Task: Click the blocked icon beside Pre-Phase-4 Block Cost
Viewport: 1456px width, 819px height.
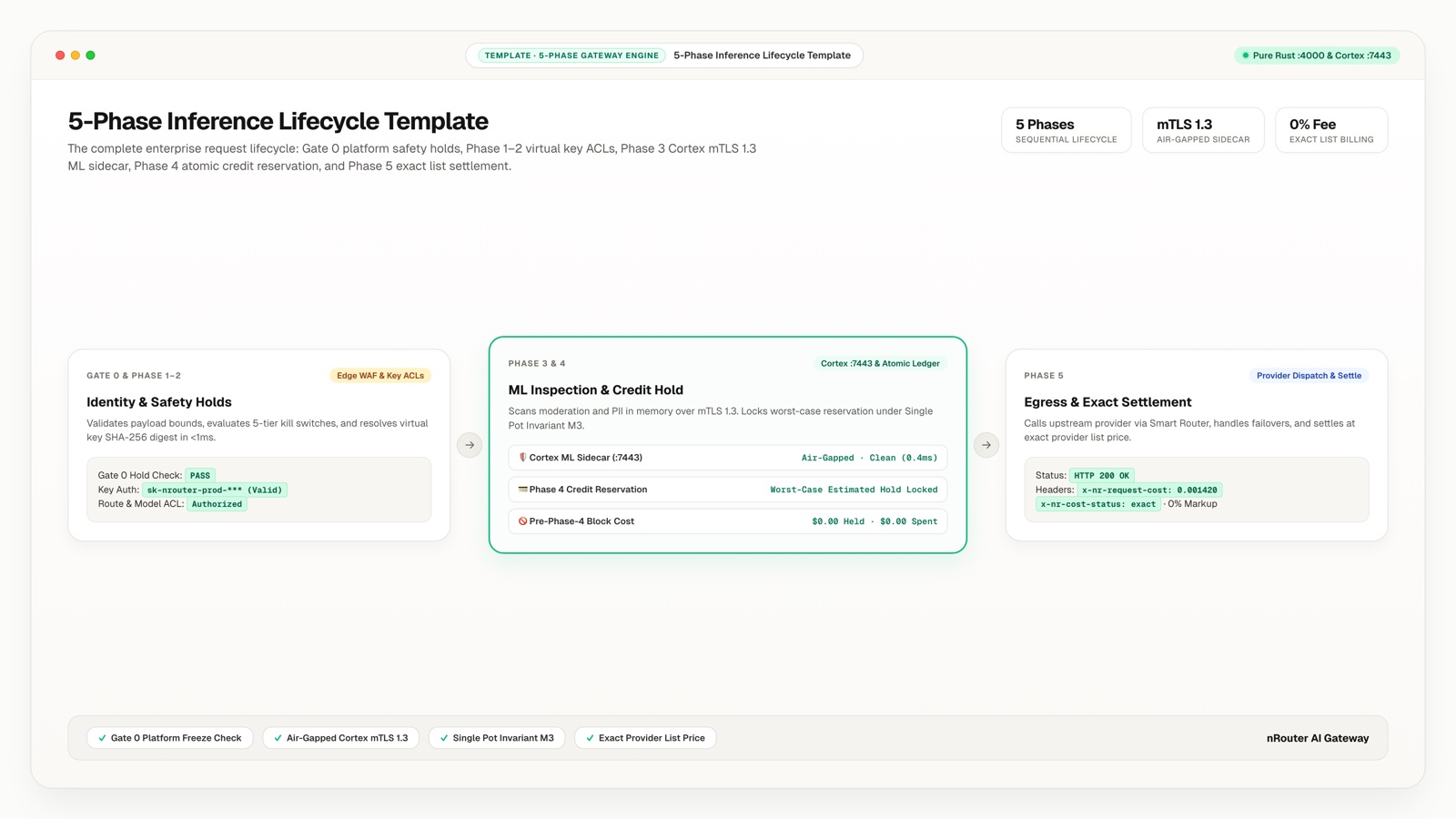Action: (x=522, y=521)
